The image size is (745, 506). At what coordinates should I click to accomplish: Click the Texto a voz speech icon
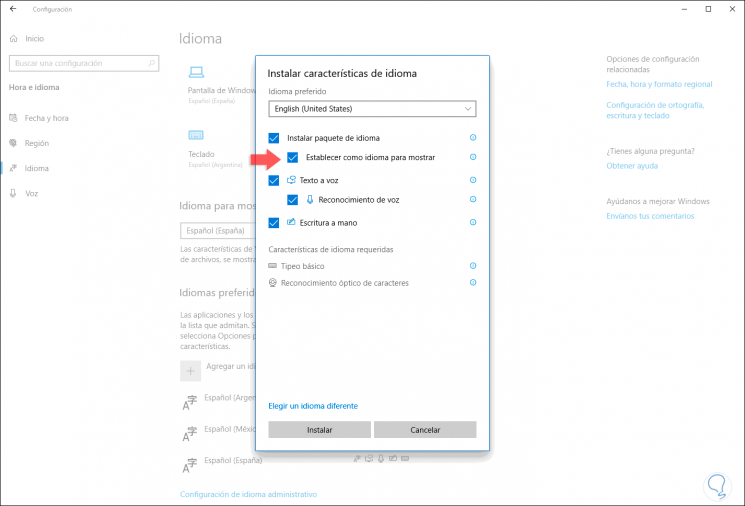(291, 180)
